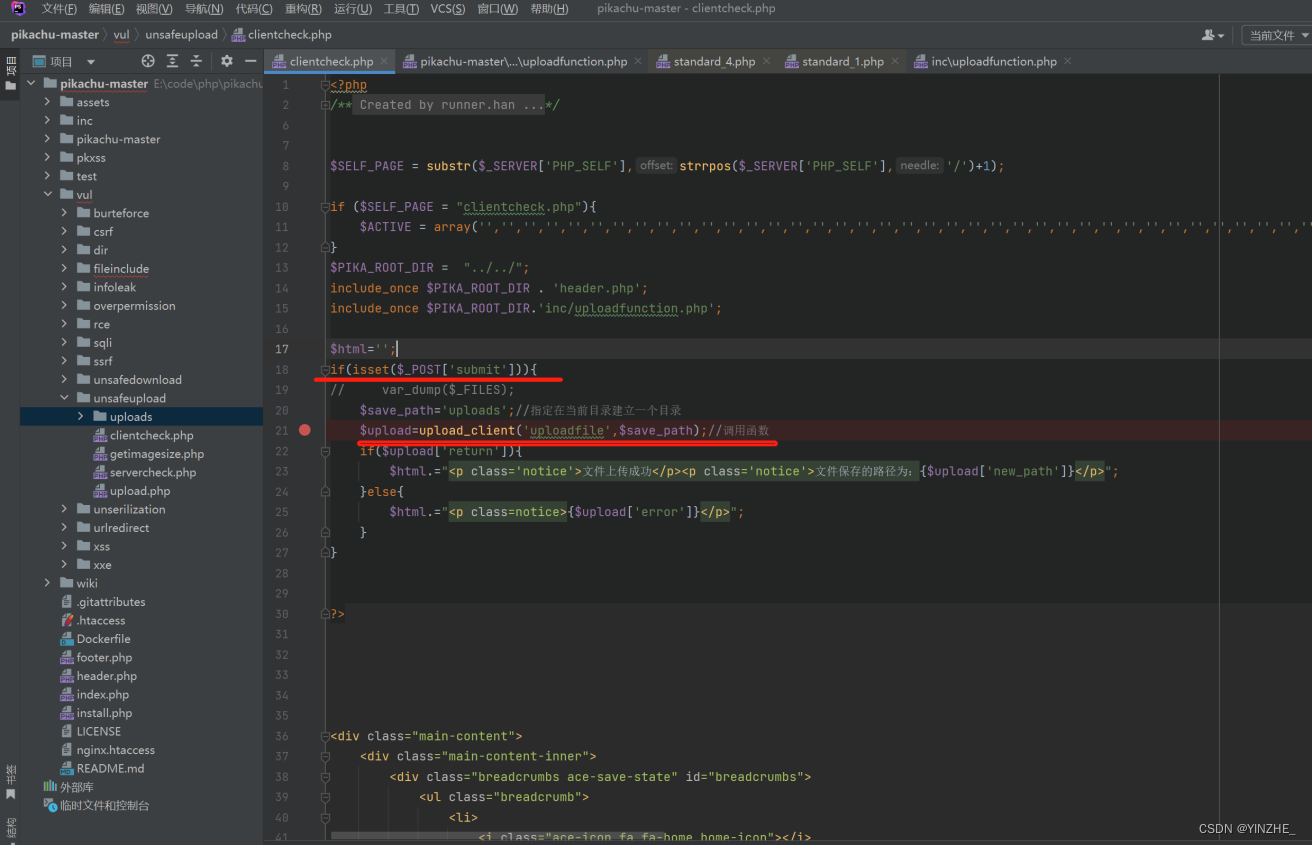
Task: Close the clientcheck.php tab
Action: tap(384, 61)
